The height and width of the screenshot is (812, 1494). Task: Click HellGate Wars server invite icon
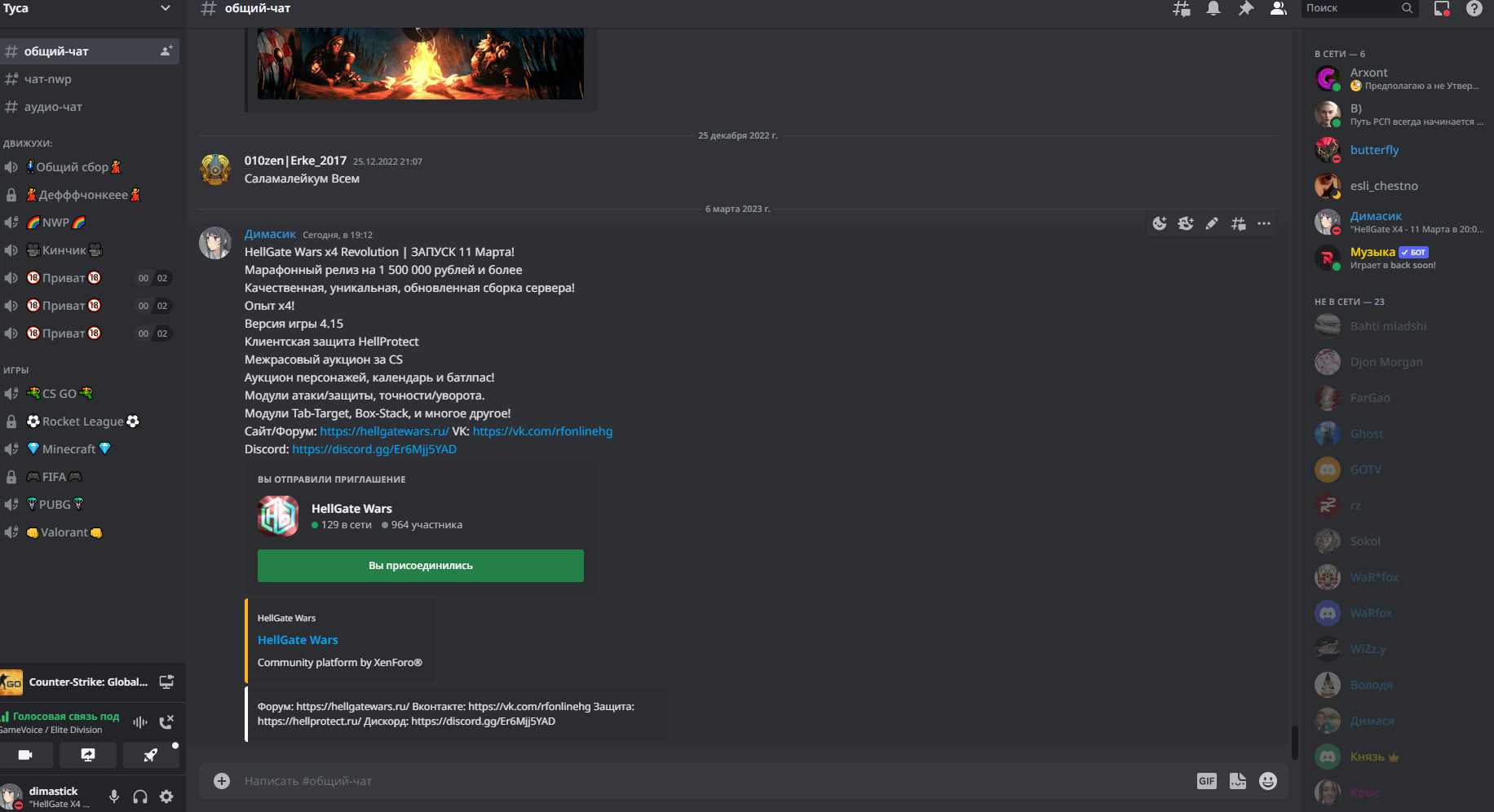[x=278, y=516]
